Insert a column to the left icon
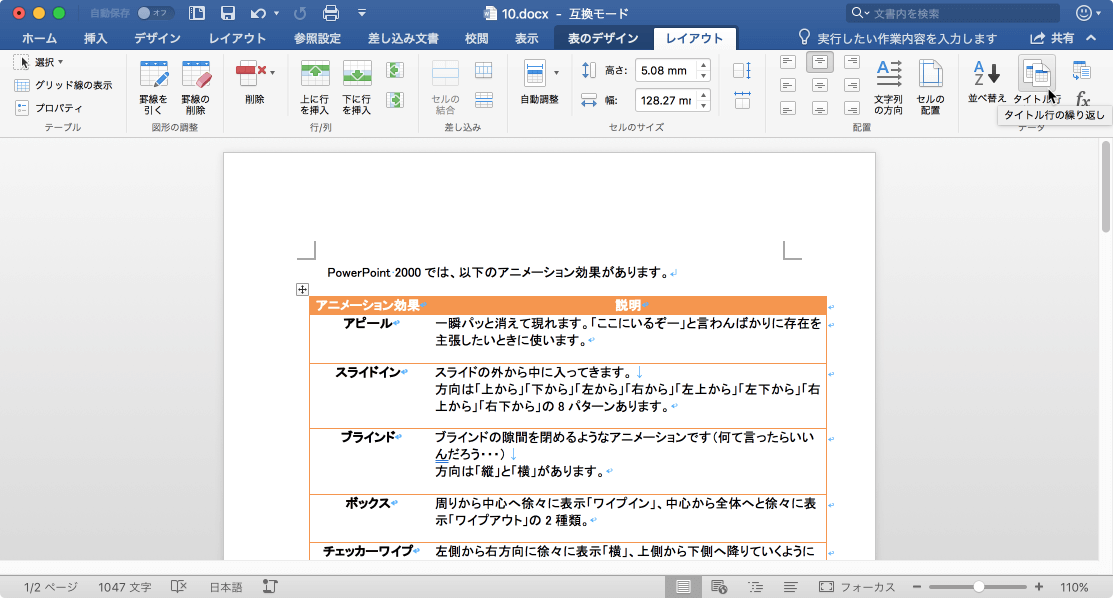Image resolution: width=1113 pixels, height=598 pixels. tap(395, 70)
